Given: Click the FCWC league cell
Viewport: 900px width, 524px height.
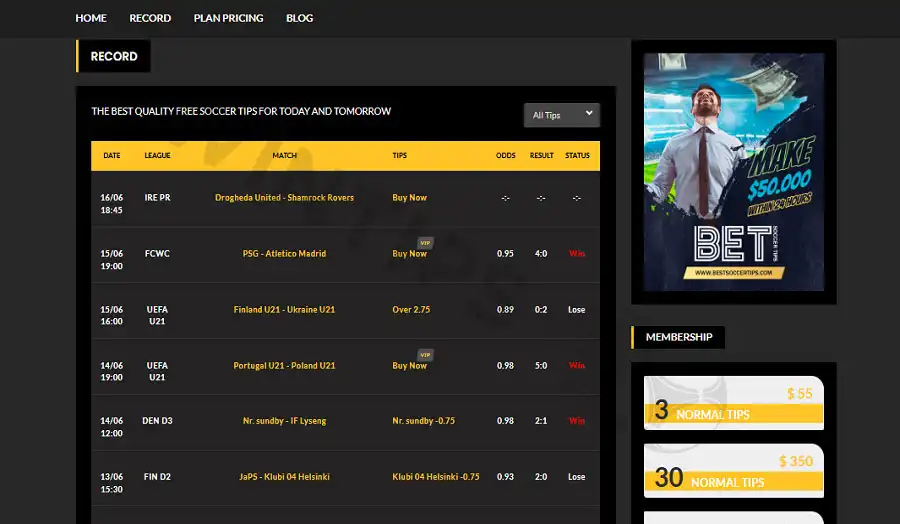Looking at the screenshot, I should 157,253.
